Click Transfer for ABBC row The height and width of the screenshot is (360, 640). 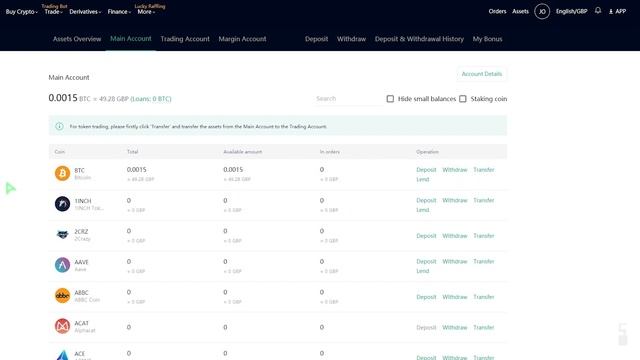pyautogui.click(x=484, y=297)
